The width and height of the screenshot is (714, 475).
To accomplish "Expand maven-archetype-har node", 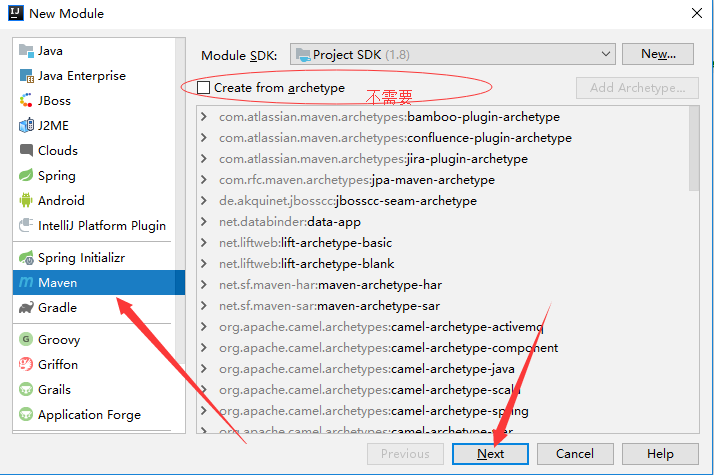I will coord(204,285).
